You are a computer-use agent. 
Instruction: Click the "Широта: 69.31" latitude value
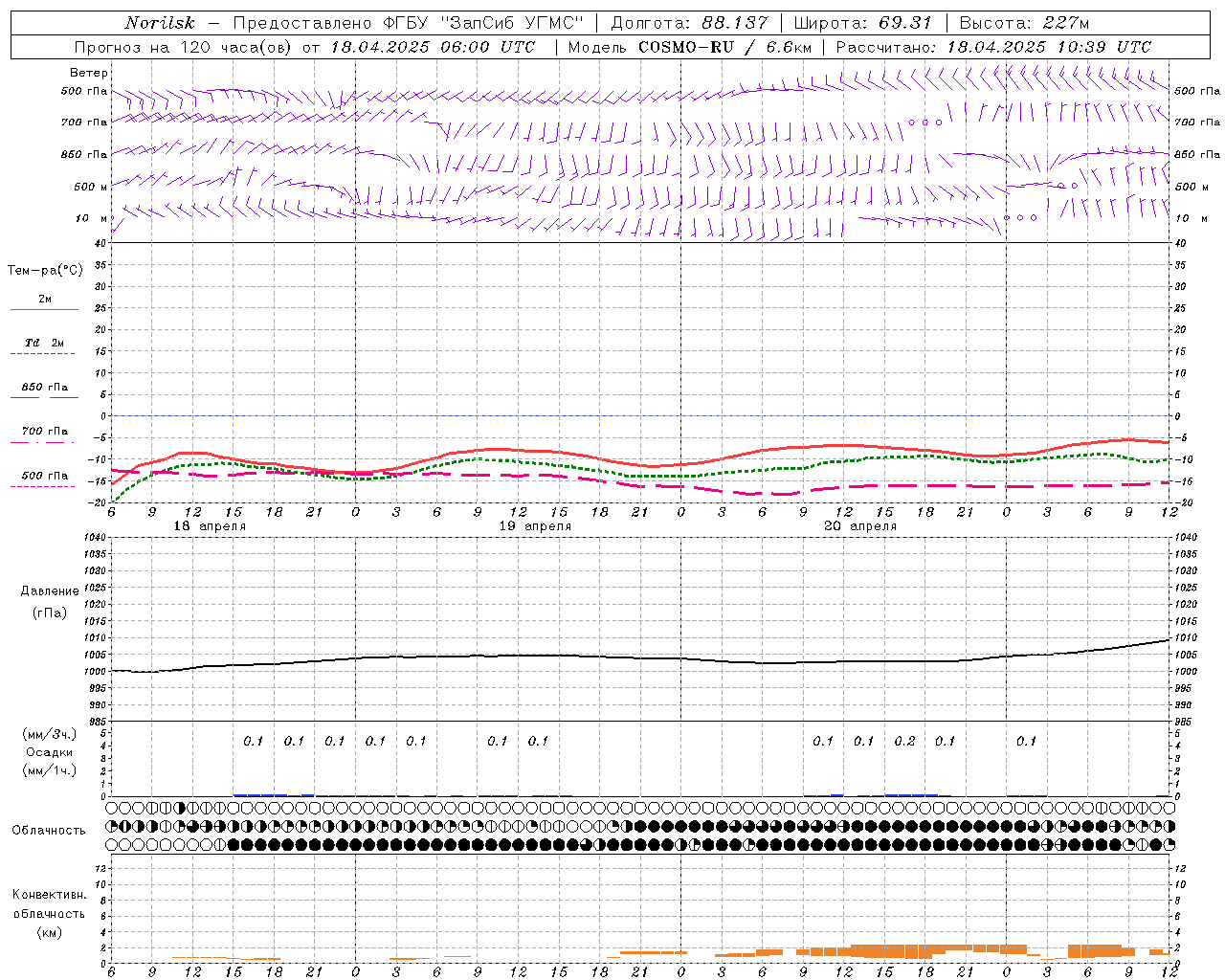pyautogui.click(x=862, y=23)
